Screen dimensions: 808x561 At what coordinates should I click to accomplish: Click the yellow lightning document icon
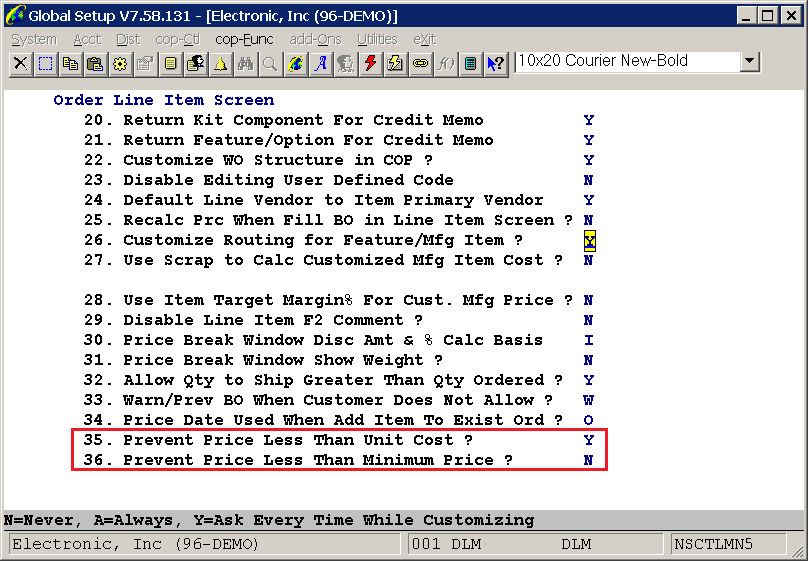pos(395,64)
